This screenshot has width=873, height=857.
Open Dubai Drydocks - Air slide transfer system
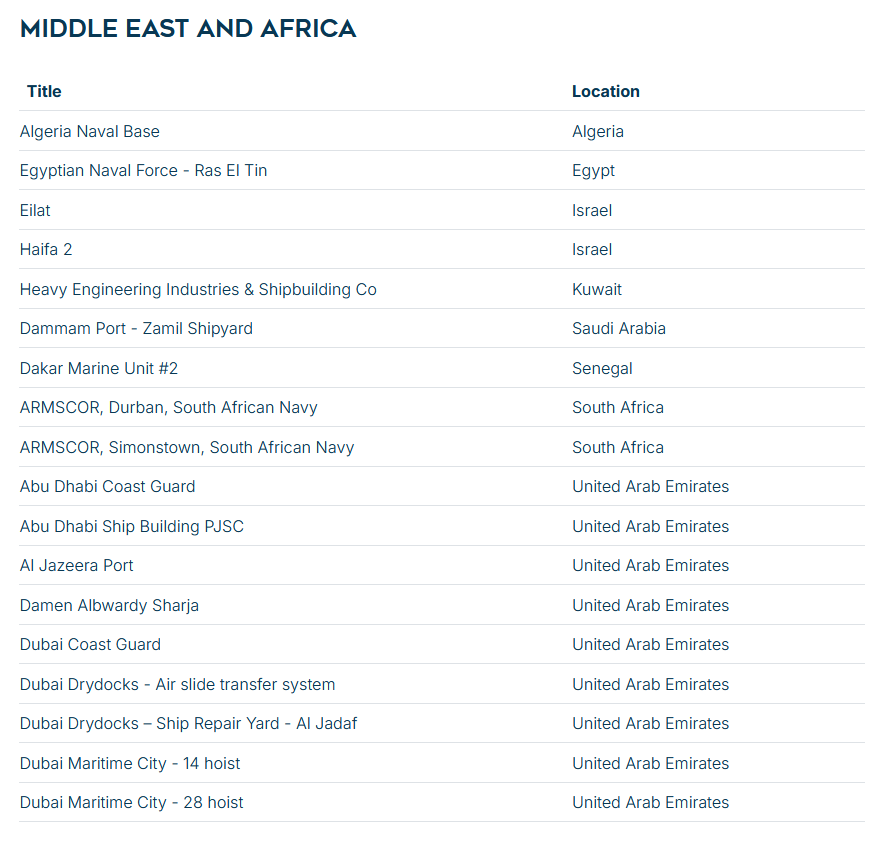[x=178, y=684]
